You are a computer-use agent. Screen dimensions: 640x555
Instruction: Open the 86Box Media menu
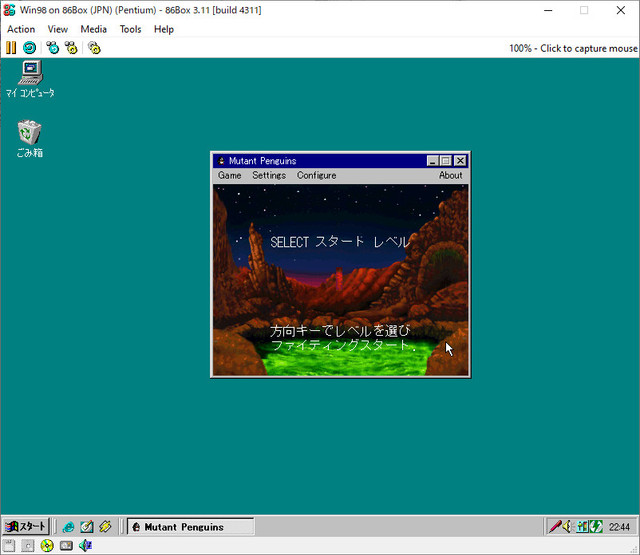pyautogui.click(x=93, y=29)
